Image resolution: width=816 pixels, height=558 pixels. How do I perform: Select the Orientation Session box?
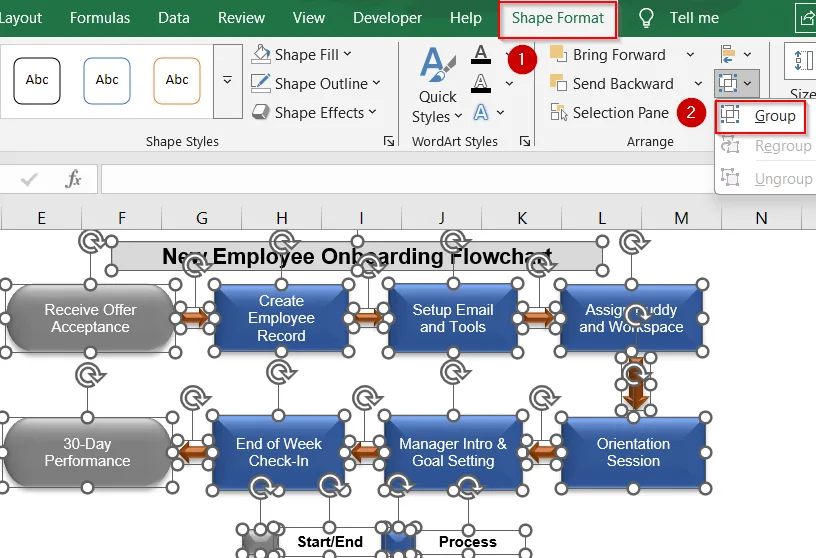tap(633, 452)
